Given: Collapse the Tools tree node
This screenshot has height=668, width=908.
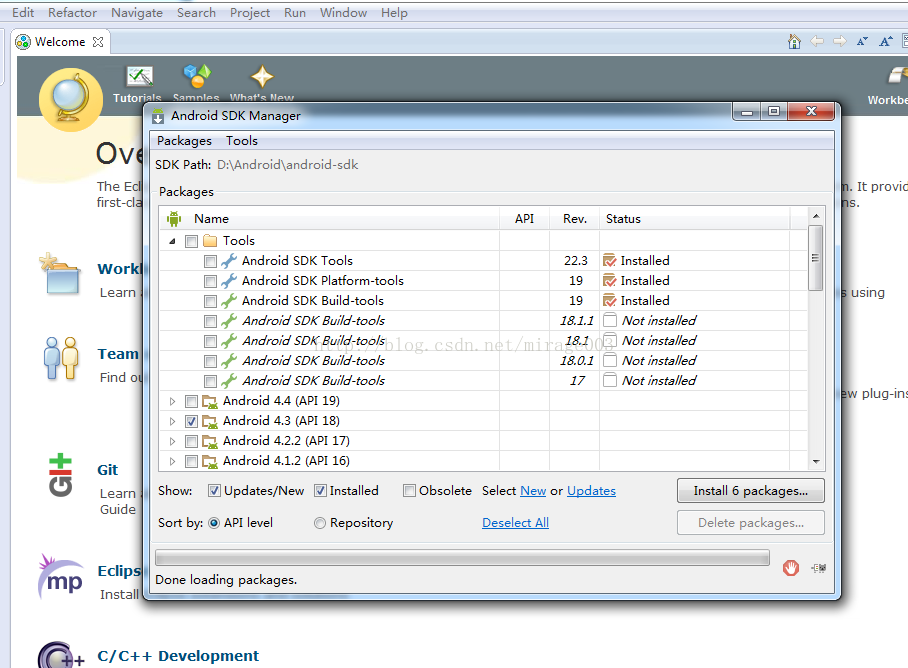Looking at the screenshot, I should (x=173, y=241).
